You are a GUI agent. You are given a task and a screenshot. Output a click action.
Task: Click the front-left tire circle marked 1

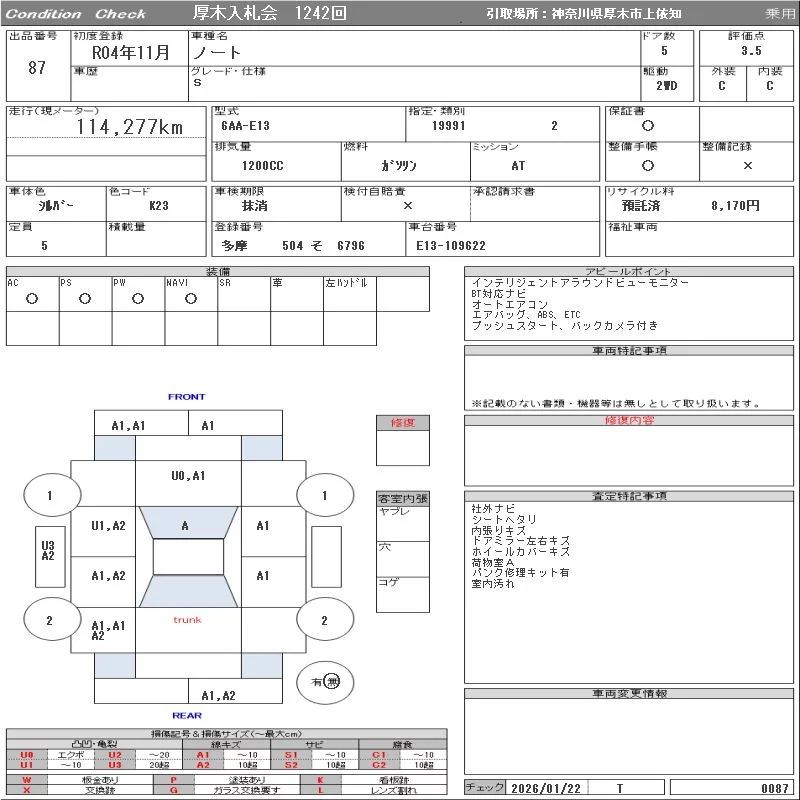(x=49, y=495)
